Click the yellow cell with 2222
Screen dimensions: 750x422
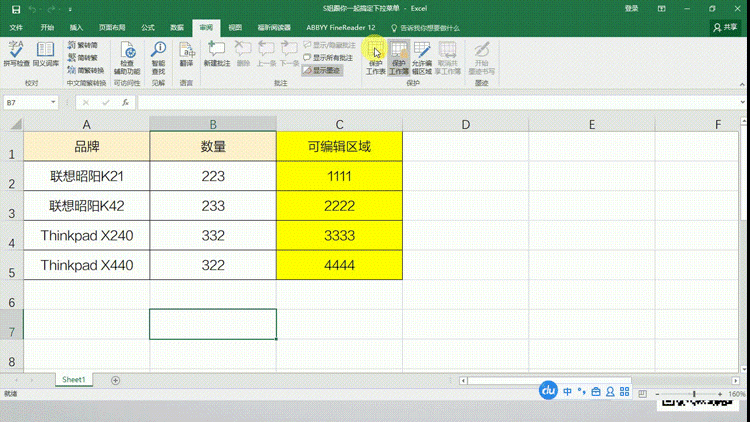point(339,206)
